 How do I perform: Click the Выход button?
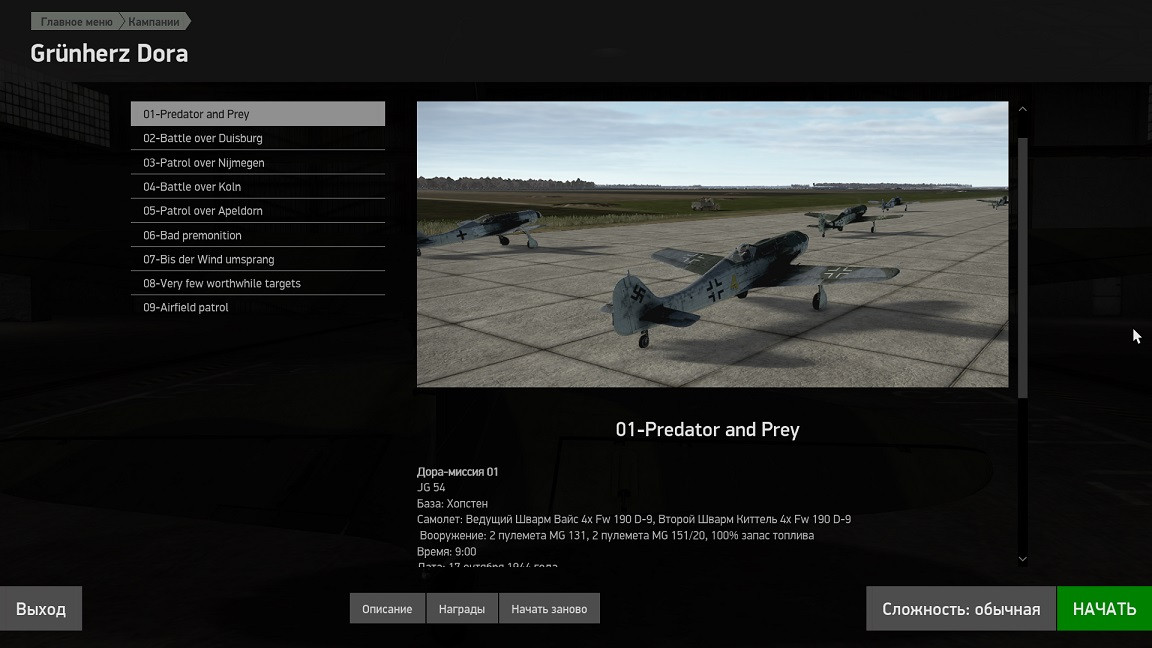[41, 609]
